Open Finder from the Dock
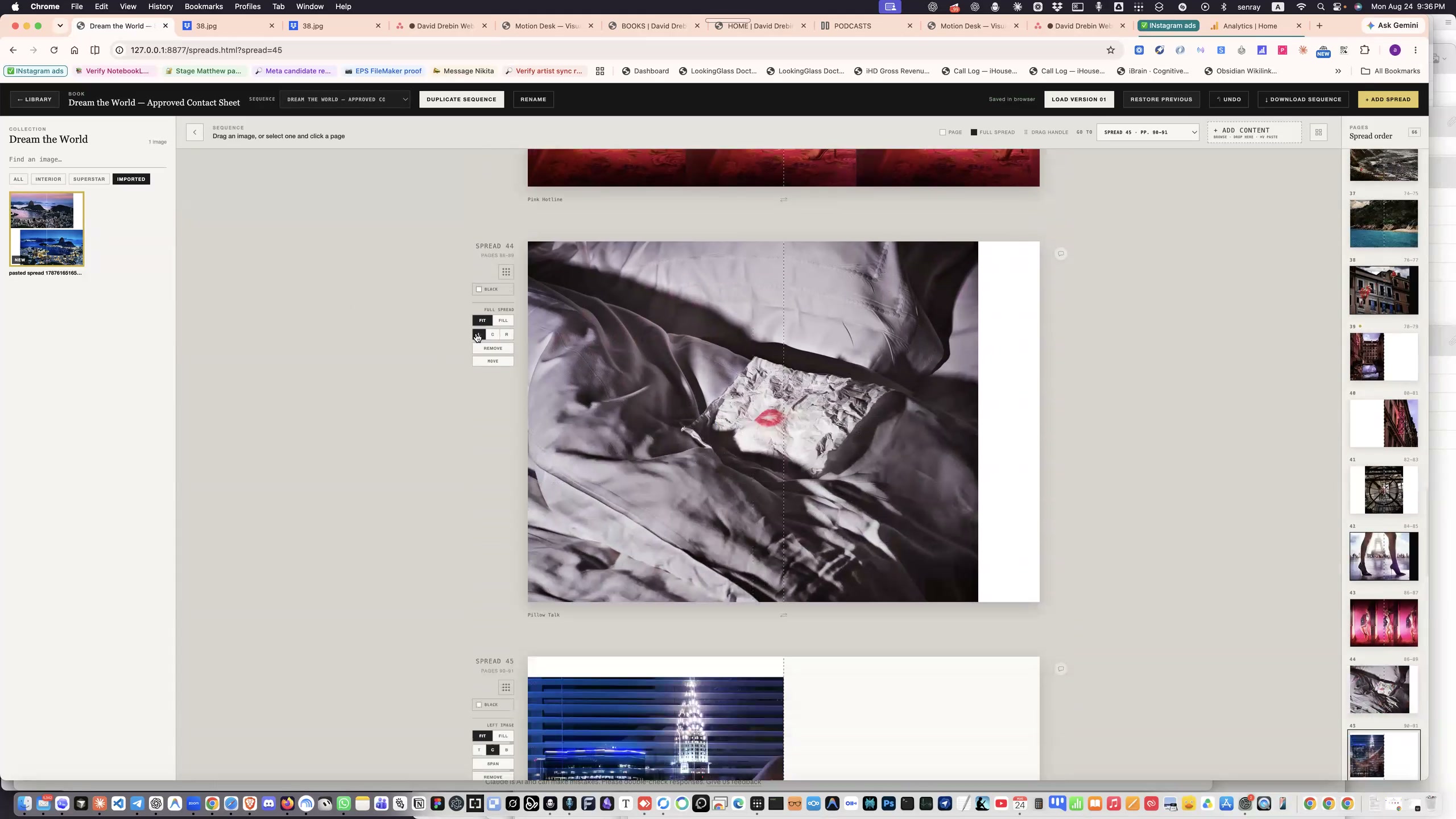 click(x=24, y=804)
